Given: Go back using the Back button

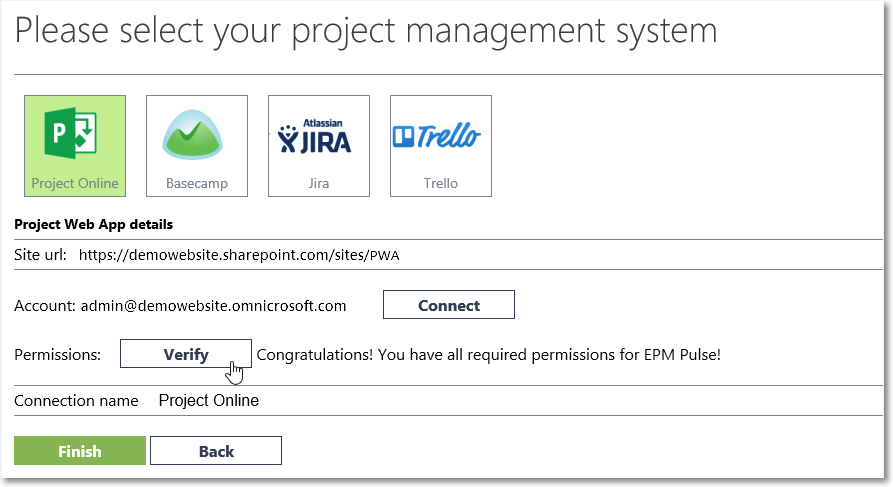Looking at the screenshot, I should tap(216, 451).
